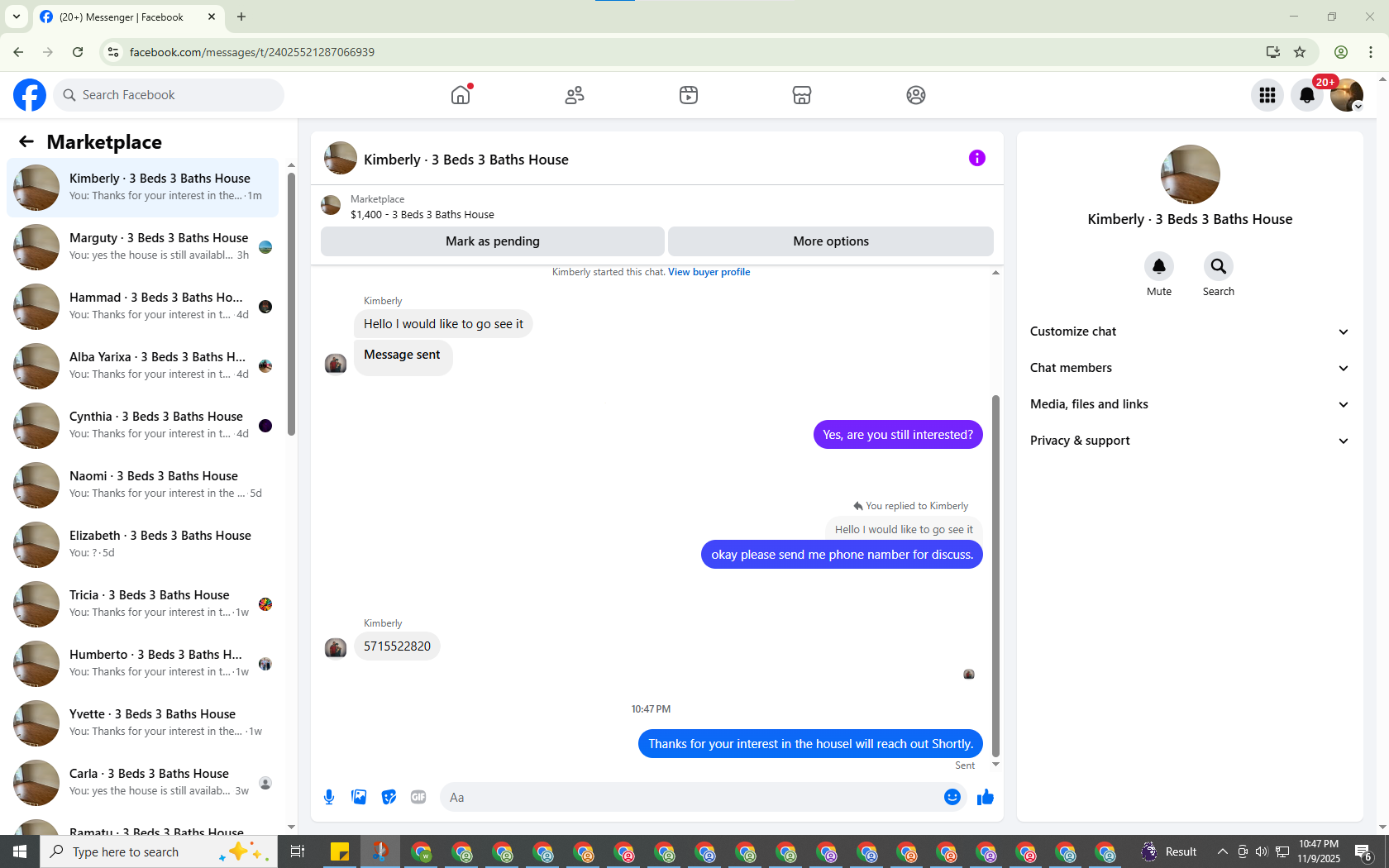This screenshot has height=868, width=1389.
Task: Click More options button
Action: pos(831,241)
